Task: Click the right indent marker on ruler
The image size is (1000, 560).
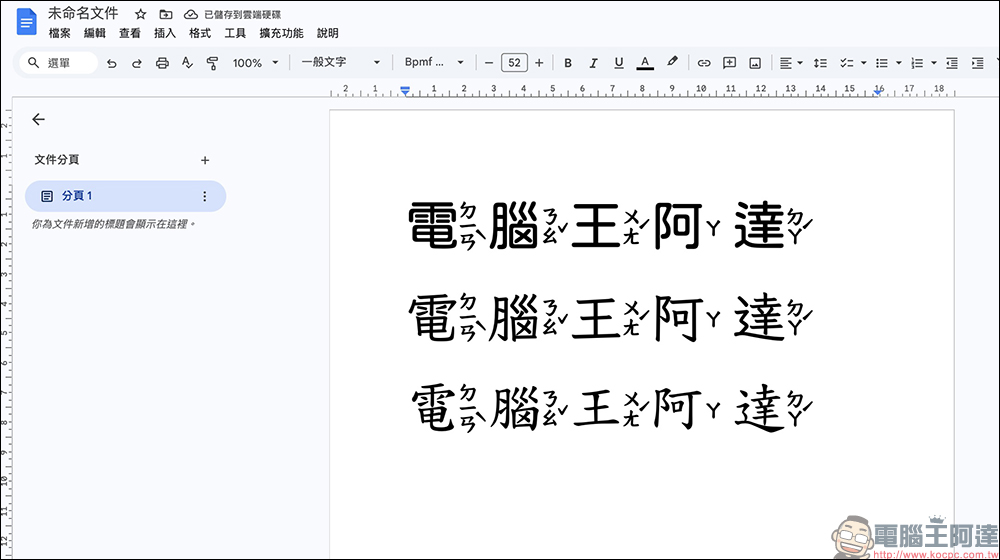Action: point(879,92)
